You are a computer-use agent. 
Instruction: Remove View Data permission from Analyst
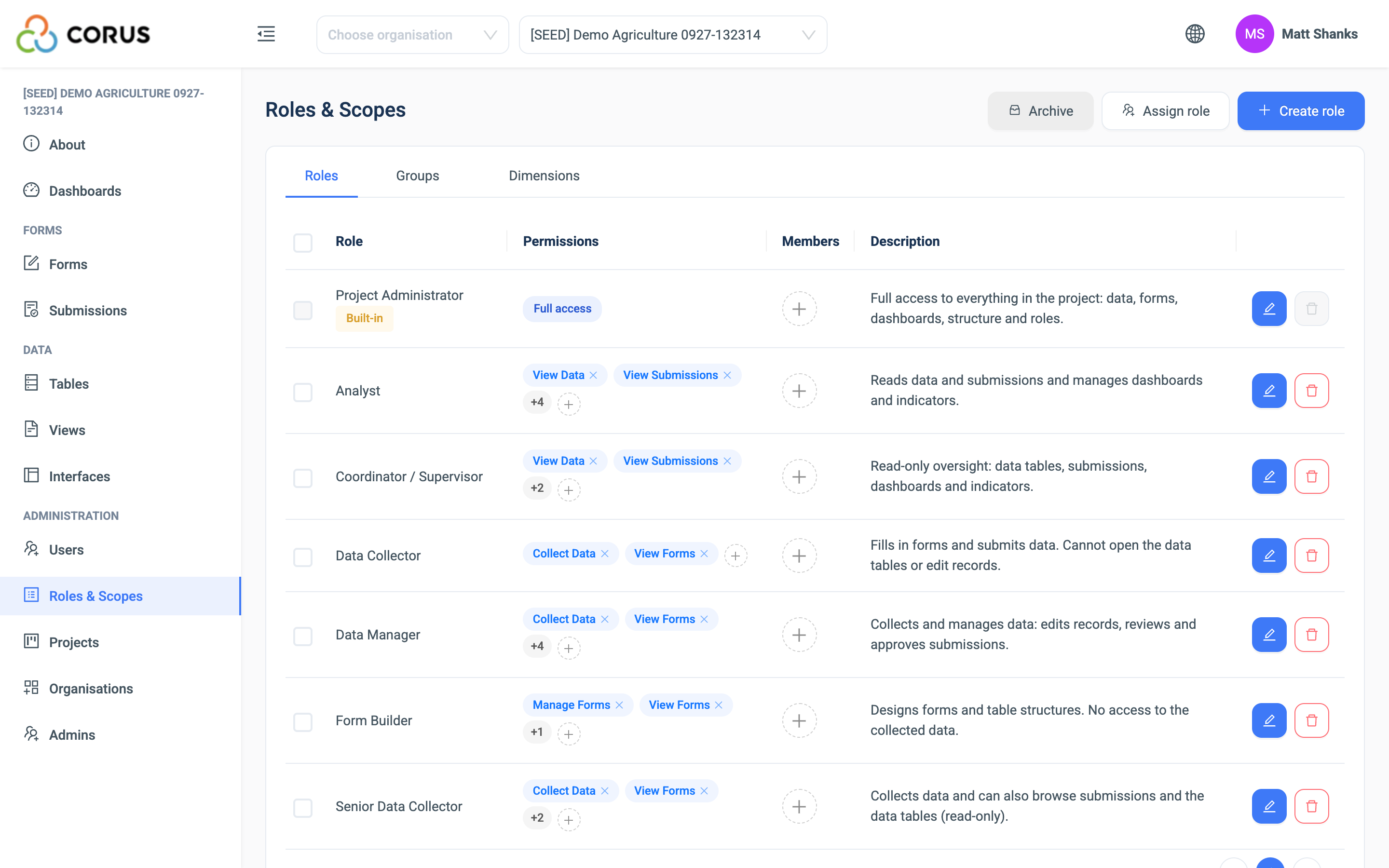tap(594, 376)
